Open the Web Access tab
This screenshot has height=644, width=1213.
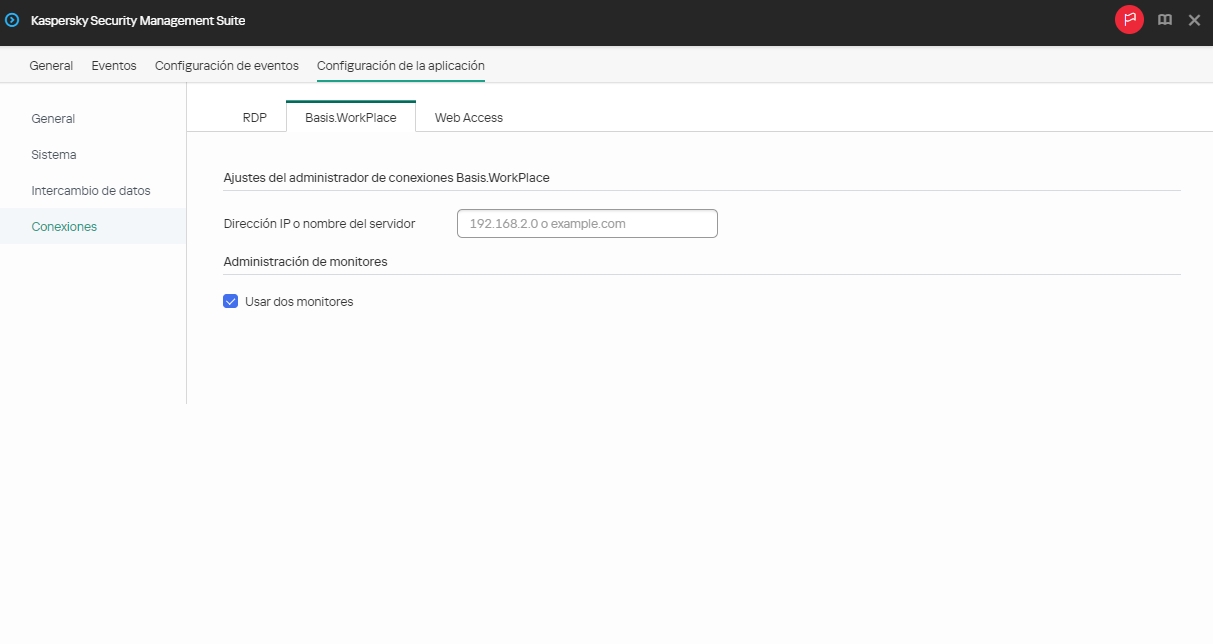pyautogui.click(x=468, y=117)
